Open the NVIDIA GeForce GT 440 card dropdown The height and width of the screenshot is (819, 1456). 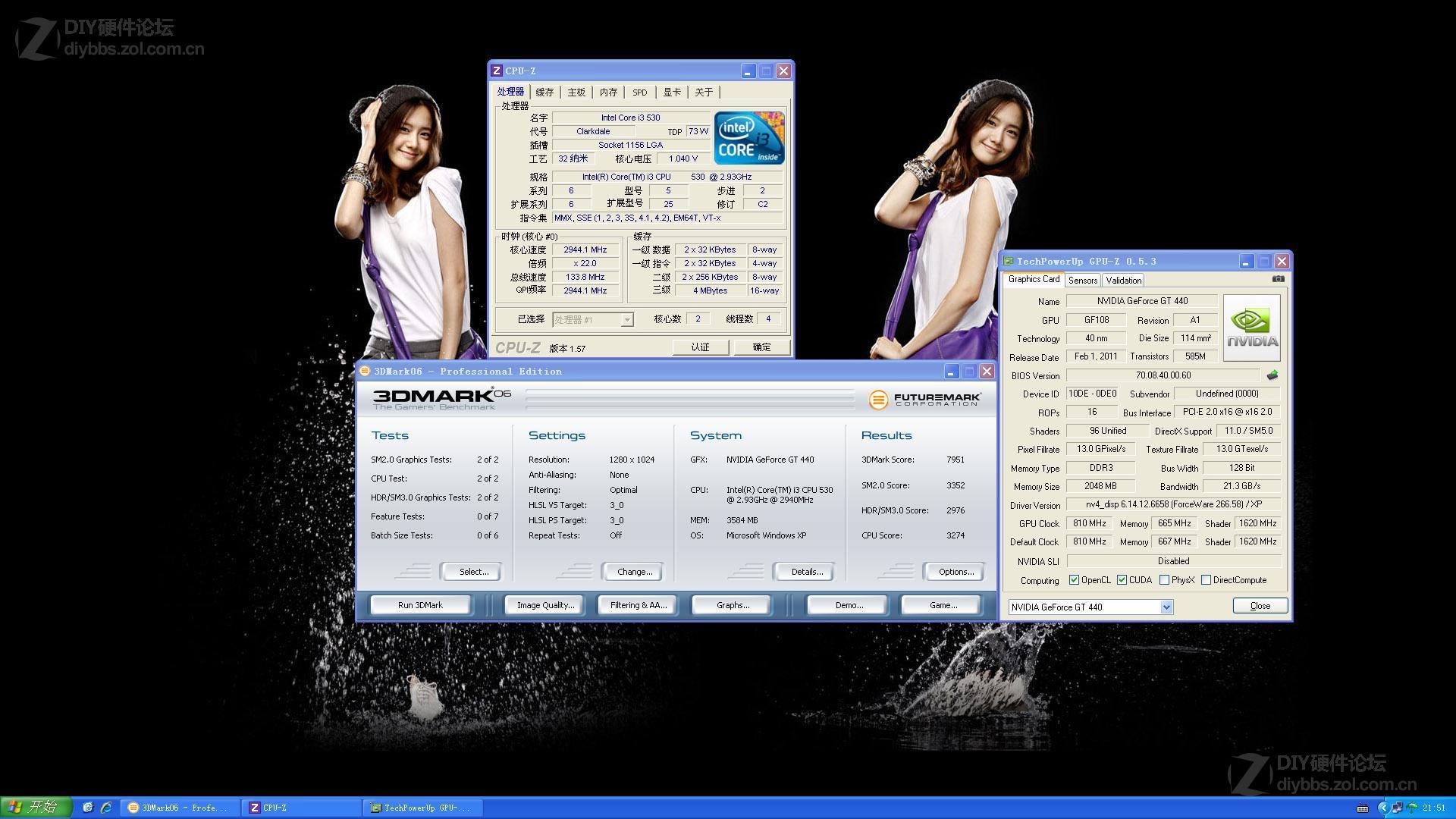pyautogui.click(x=1166, y=607)
